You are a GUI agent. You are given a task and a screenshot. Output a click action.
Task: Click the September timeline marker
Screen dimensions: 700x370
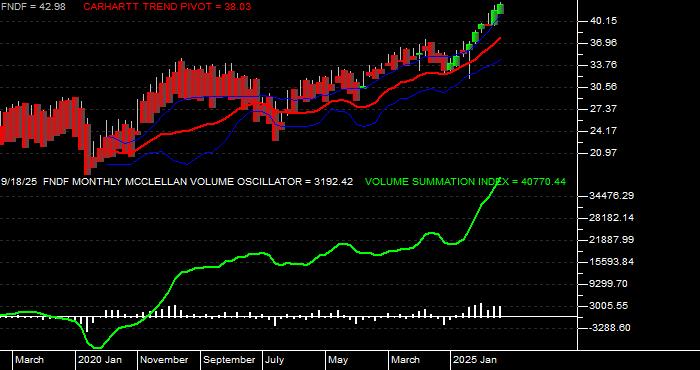pos(230,360)
